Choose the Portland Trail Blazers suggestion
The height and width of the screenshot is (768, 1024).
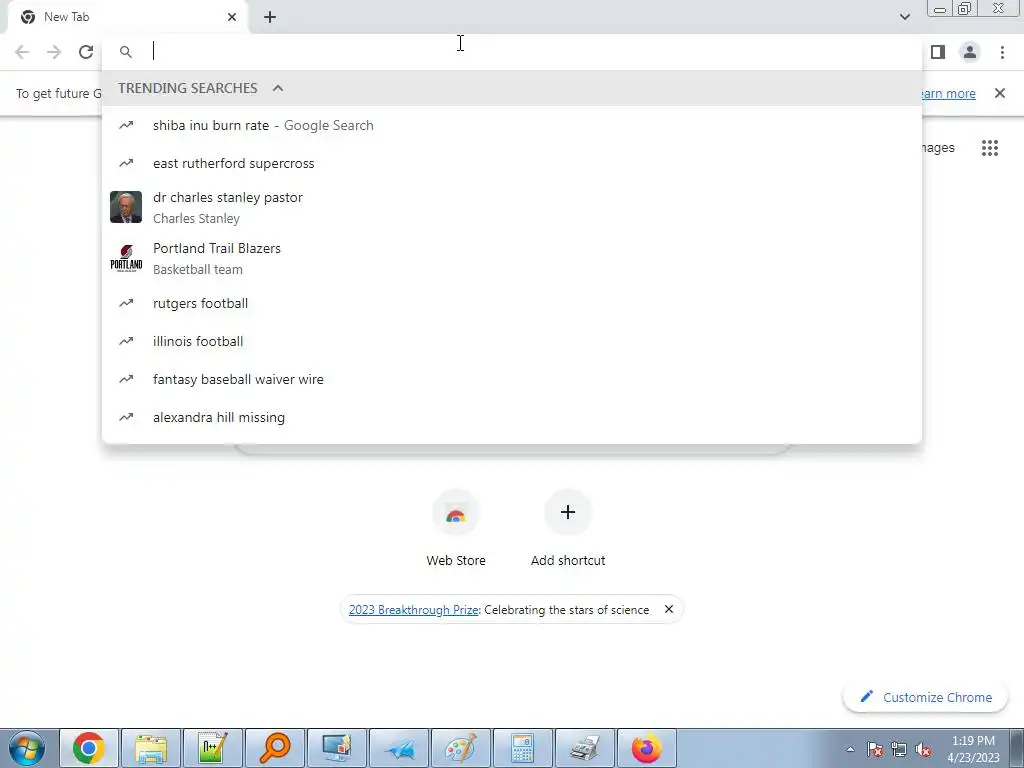(512, 258)
